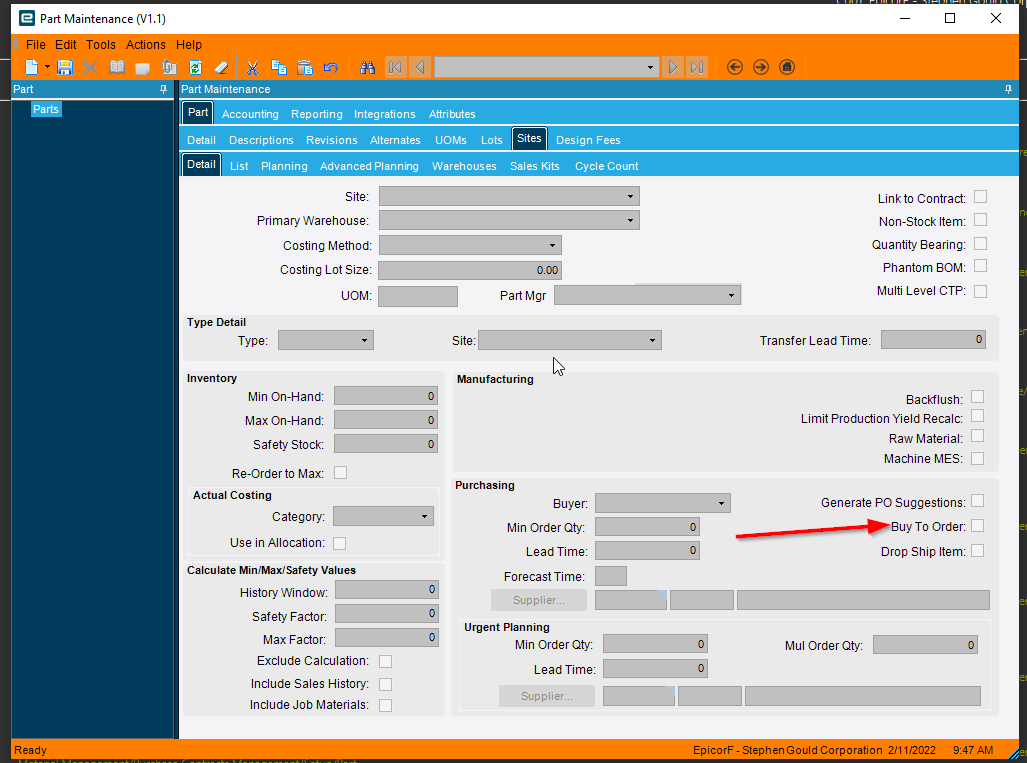The image size is (1027, 763).
Task: Toggle the Buy To Order checkbox
Action: click(977, 526)
